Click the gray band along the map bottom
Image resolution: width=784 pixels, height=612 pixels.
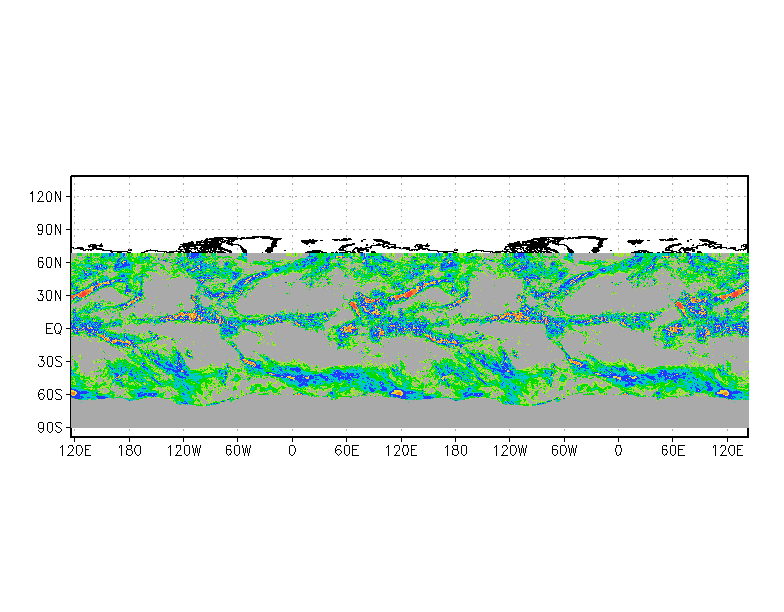tap(400, 415)
